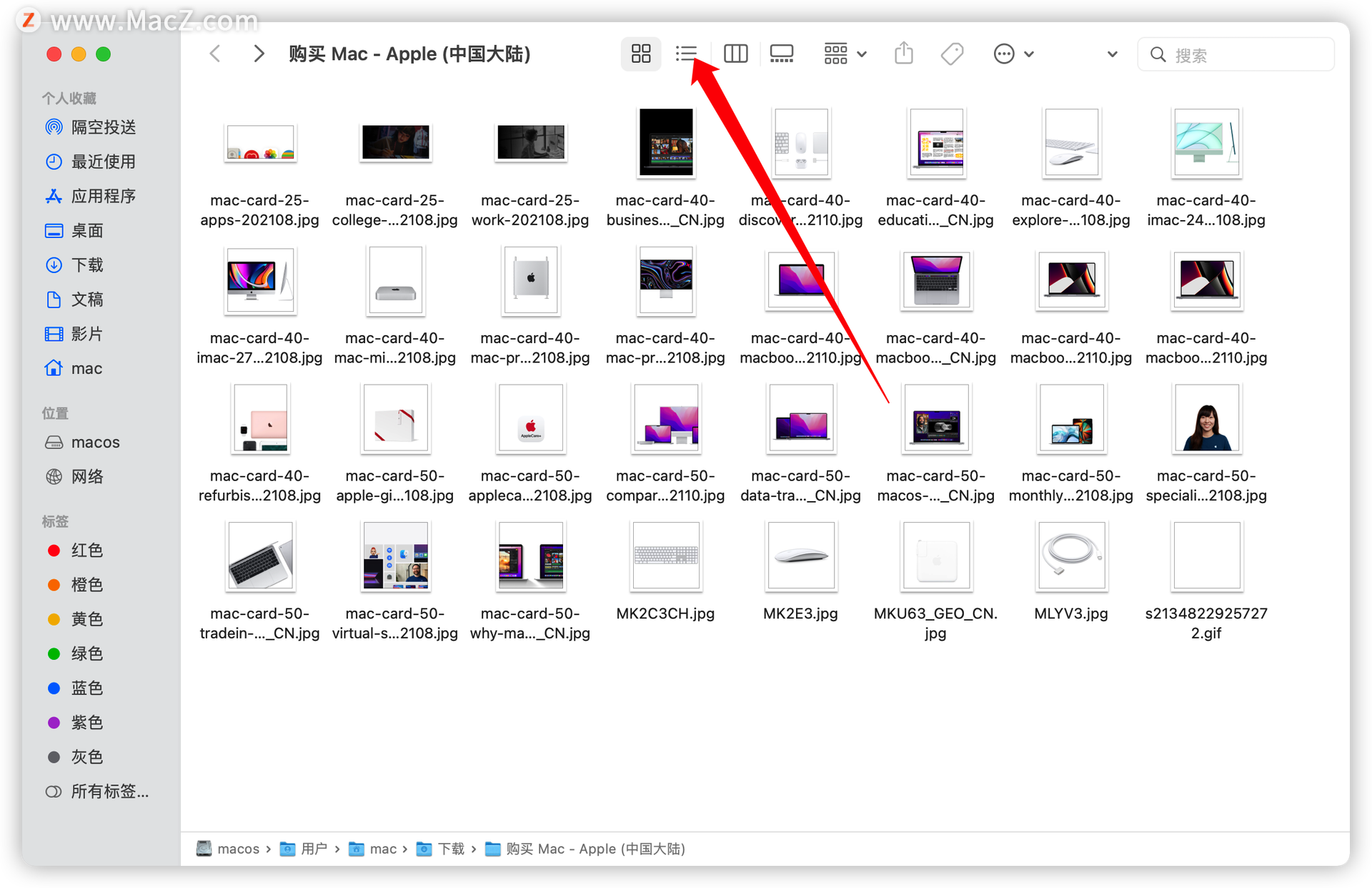Go back with the left arrow
Viewport: 1372px width, 888px height.
pyautogui.click(x=215, y=54)
